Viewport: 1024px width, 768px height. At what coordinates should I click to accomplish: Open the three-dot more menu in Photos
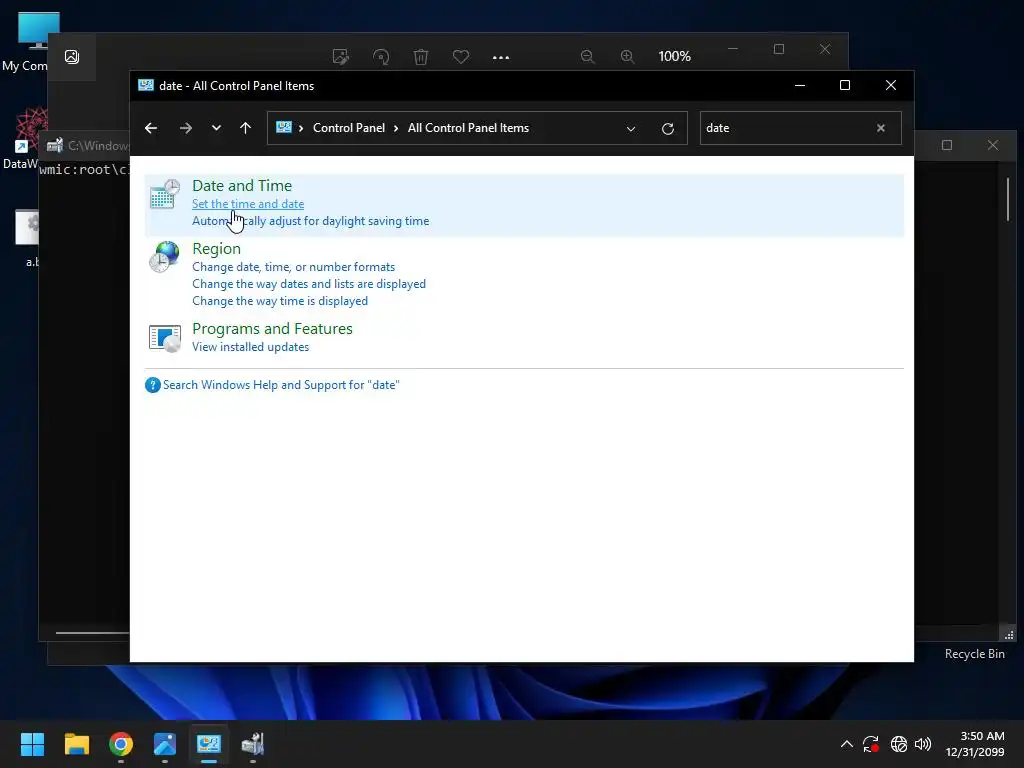[x=500, y=57]
